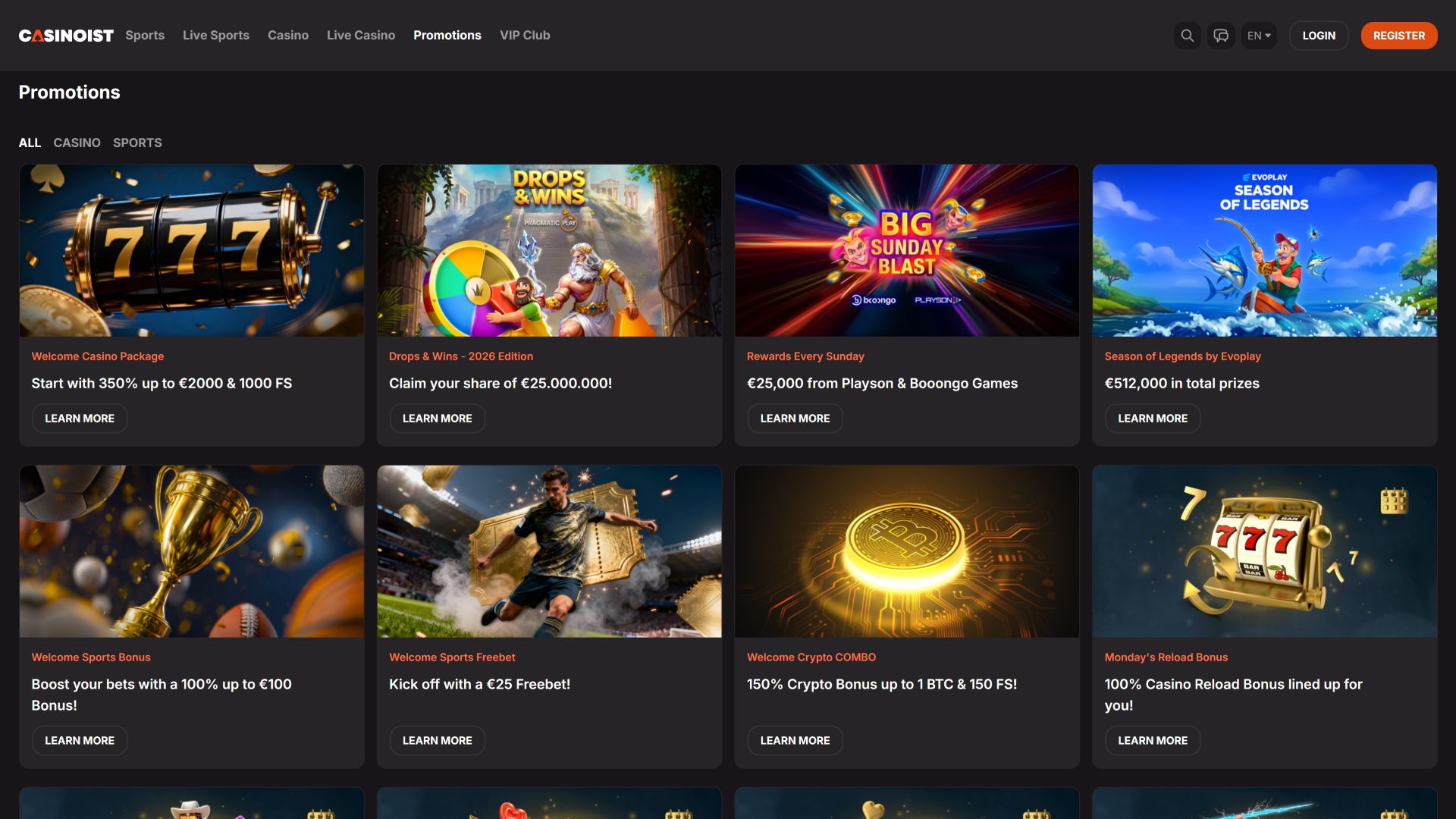Go to Sports in the top navigation
The width and height of the screenshot is (1456, 819).
[x=145, y=35]
